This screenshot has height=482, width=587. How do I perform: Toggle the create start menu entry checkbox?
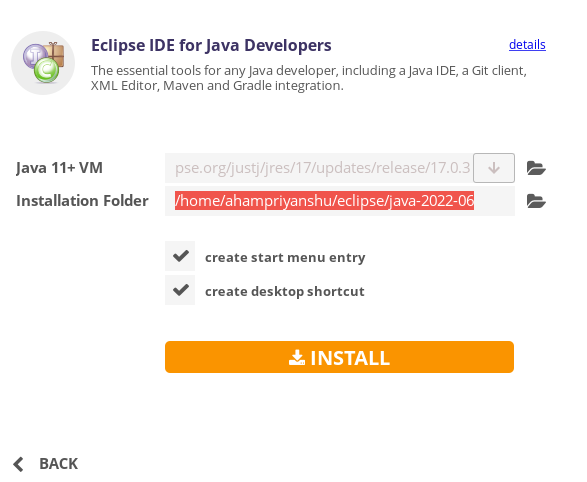(x=180, y=256)
